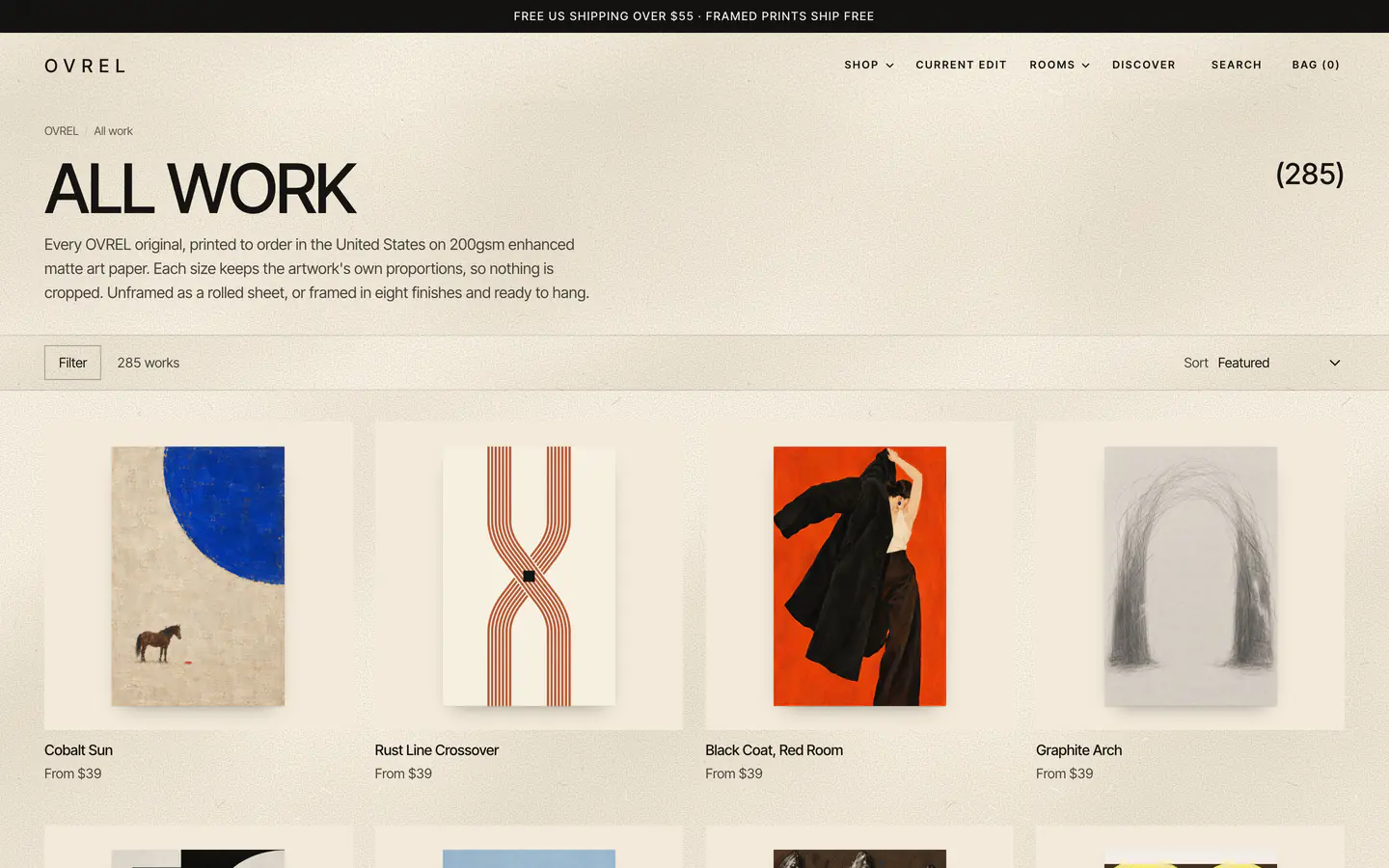This screenshot has height=868, width=1389.
Task: Open the OVREL logo homepage link
Action: tap(85, 66)
